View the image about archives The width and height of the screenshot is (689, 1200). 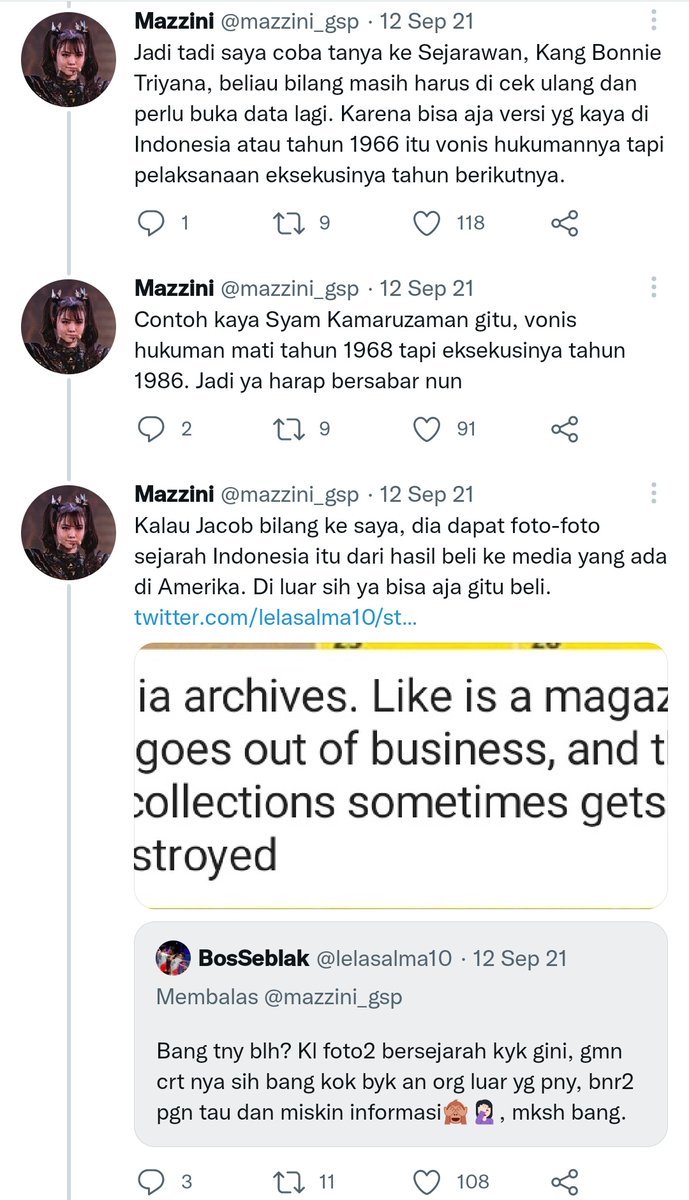click(400, 775)
